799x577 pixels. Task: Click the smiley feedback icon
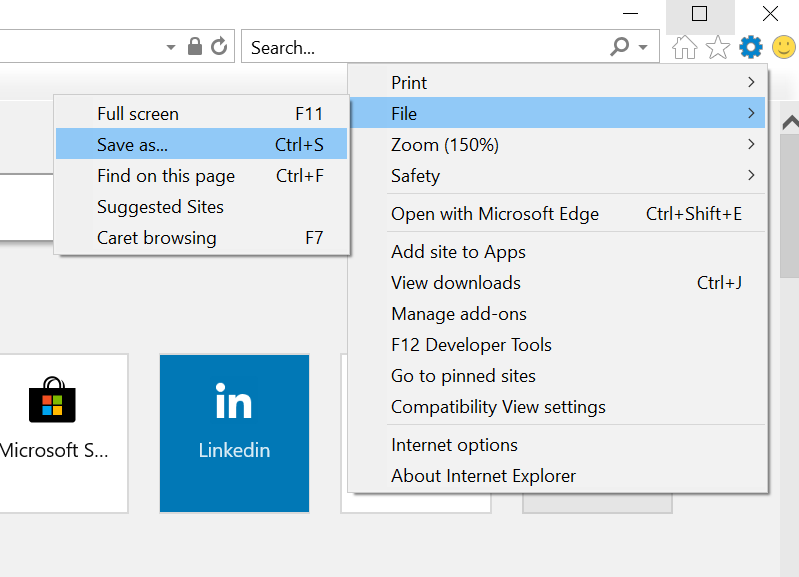pyautogui.click(x=783, y=47)
